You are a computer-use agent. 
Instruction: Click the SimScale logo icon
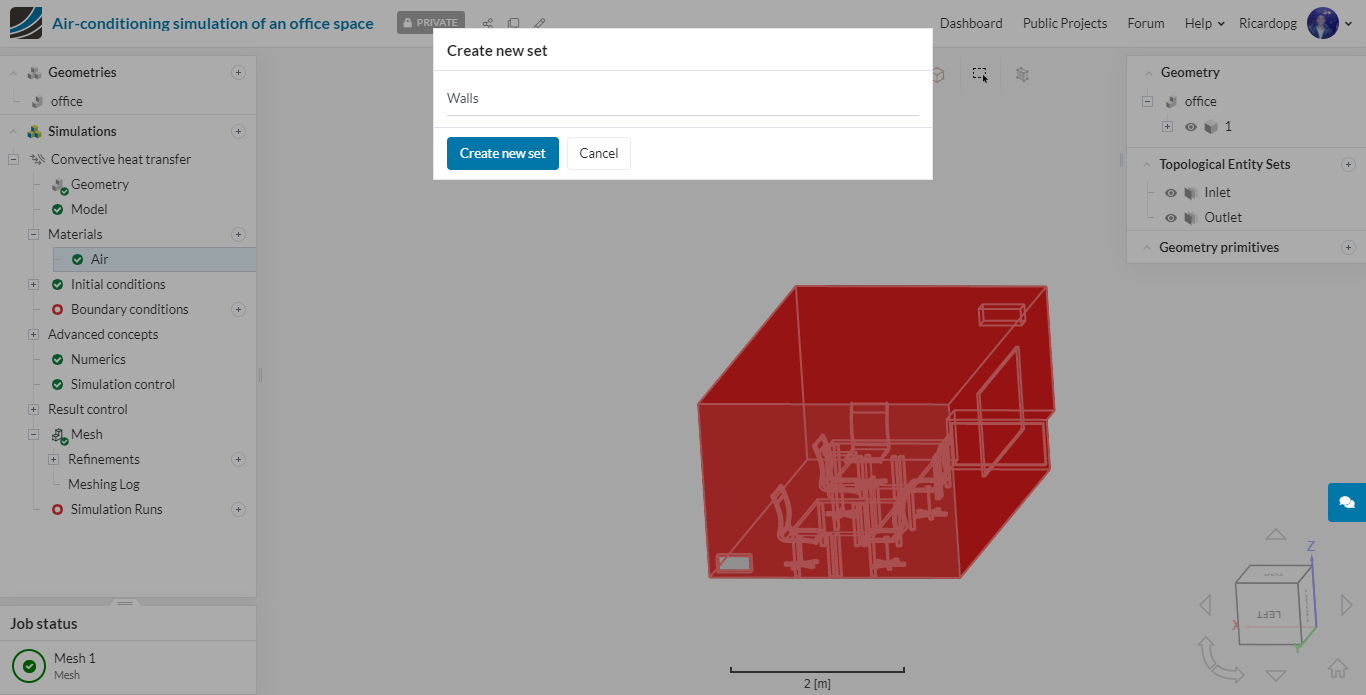point(26,22)
